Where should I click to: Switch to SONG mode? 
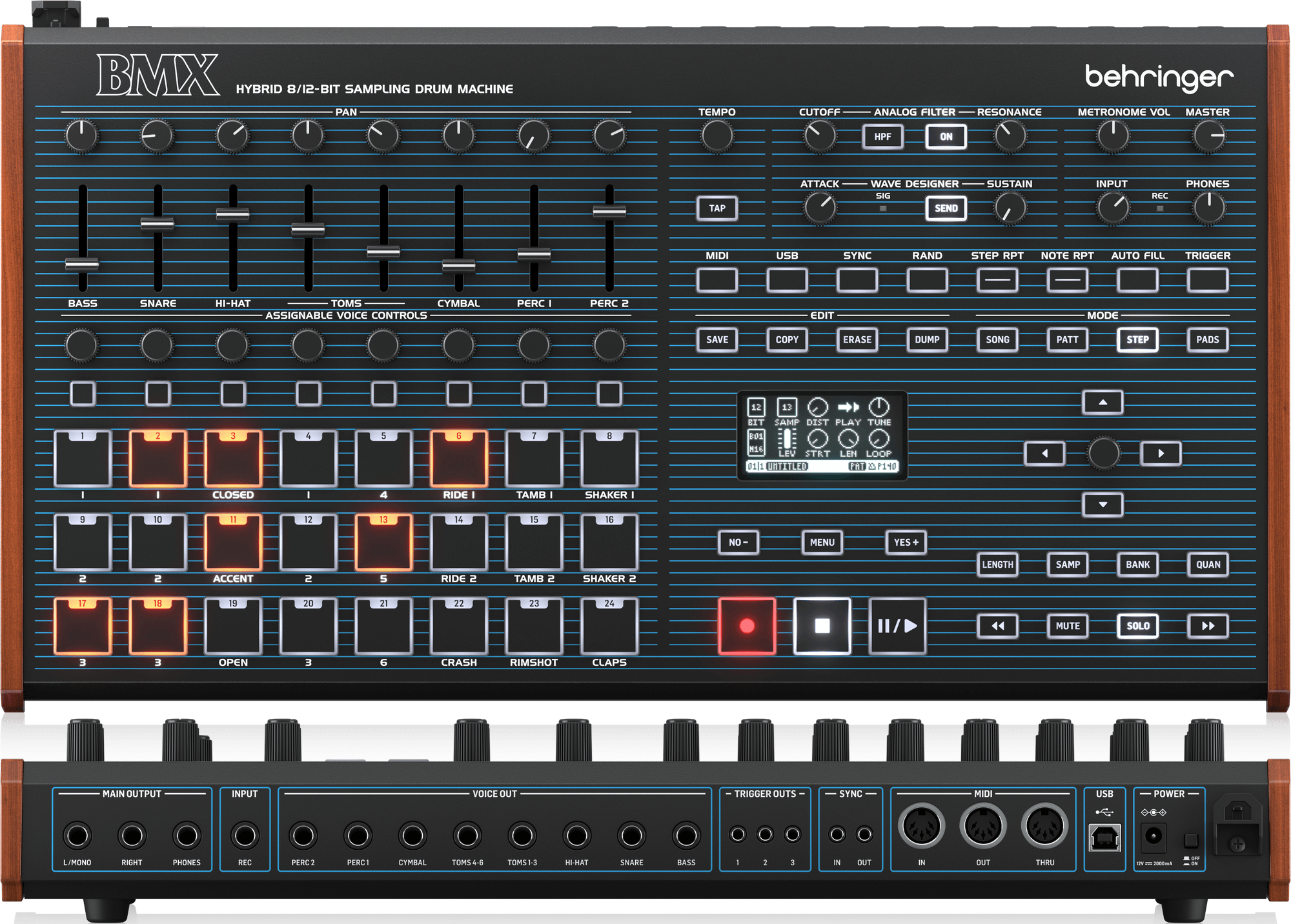pyautogui.click(x=997, y=339)
